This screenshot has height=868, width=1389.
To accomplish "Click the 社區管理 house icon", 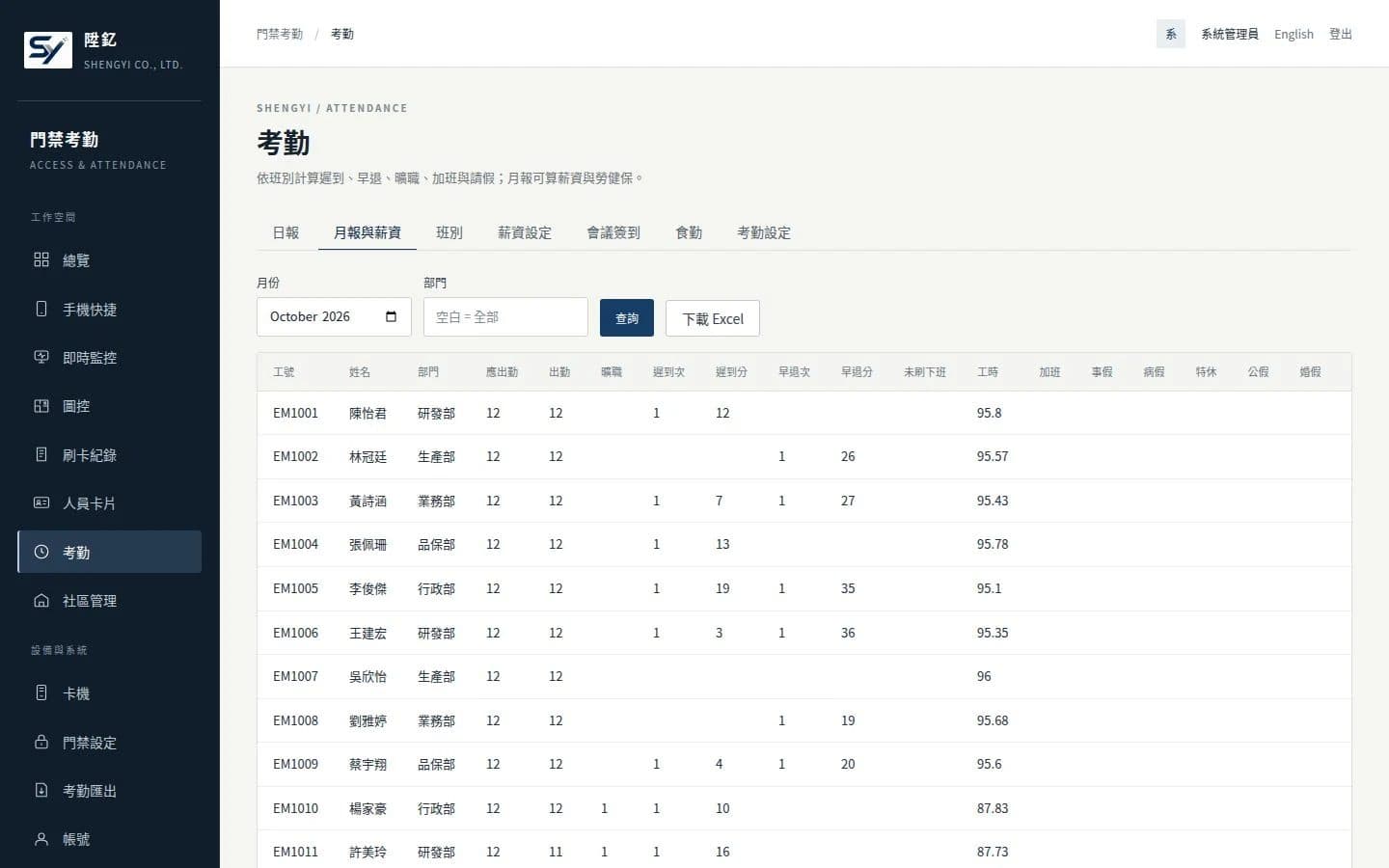I will pos(41,600).
